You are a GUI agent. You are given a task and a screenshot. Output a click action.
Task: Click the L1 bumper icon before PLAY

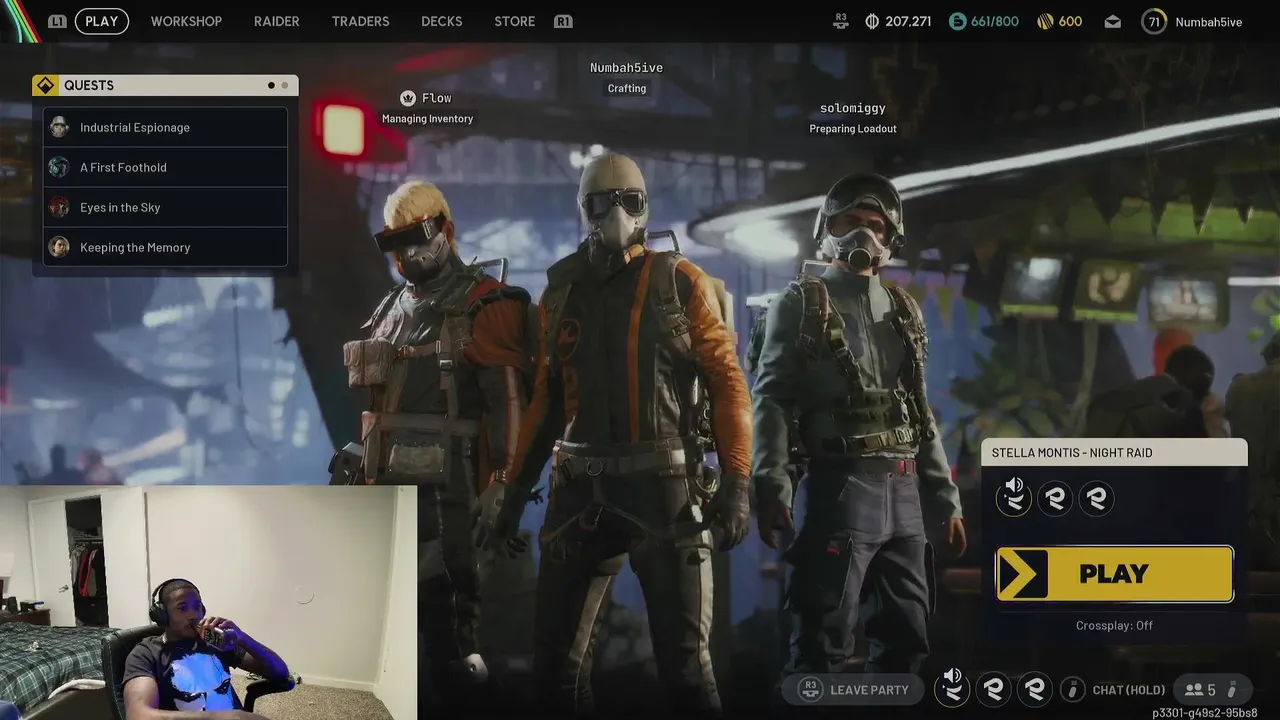pos(57,21)
